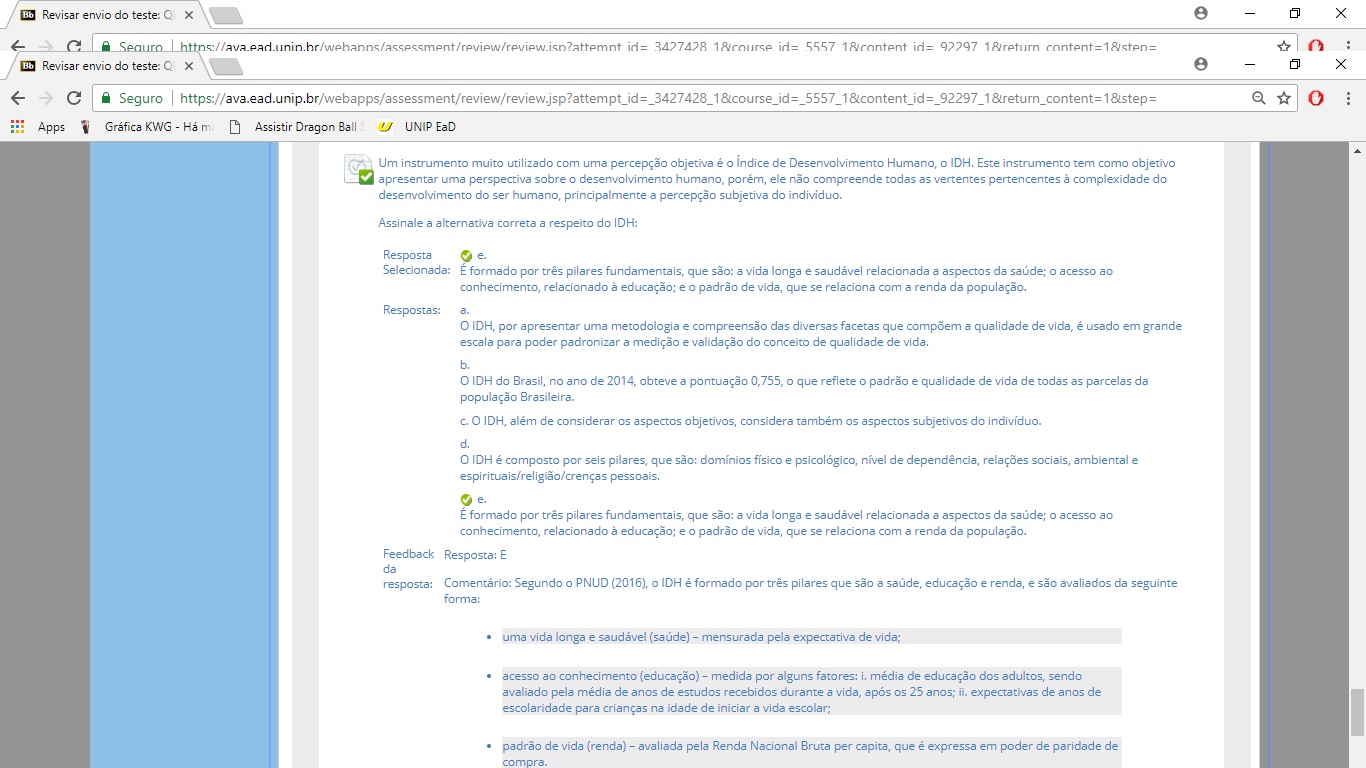Click the question status icon with green check
Image resolution: width=1366 pixels, height=768 pixels.
pyautogui.click(x=359, y=169)
